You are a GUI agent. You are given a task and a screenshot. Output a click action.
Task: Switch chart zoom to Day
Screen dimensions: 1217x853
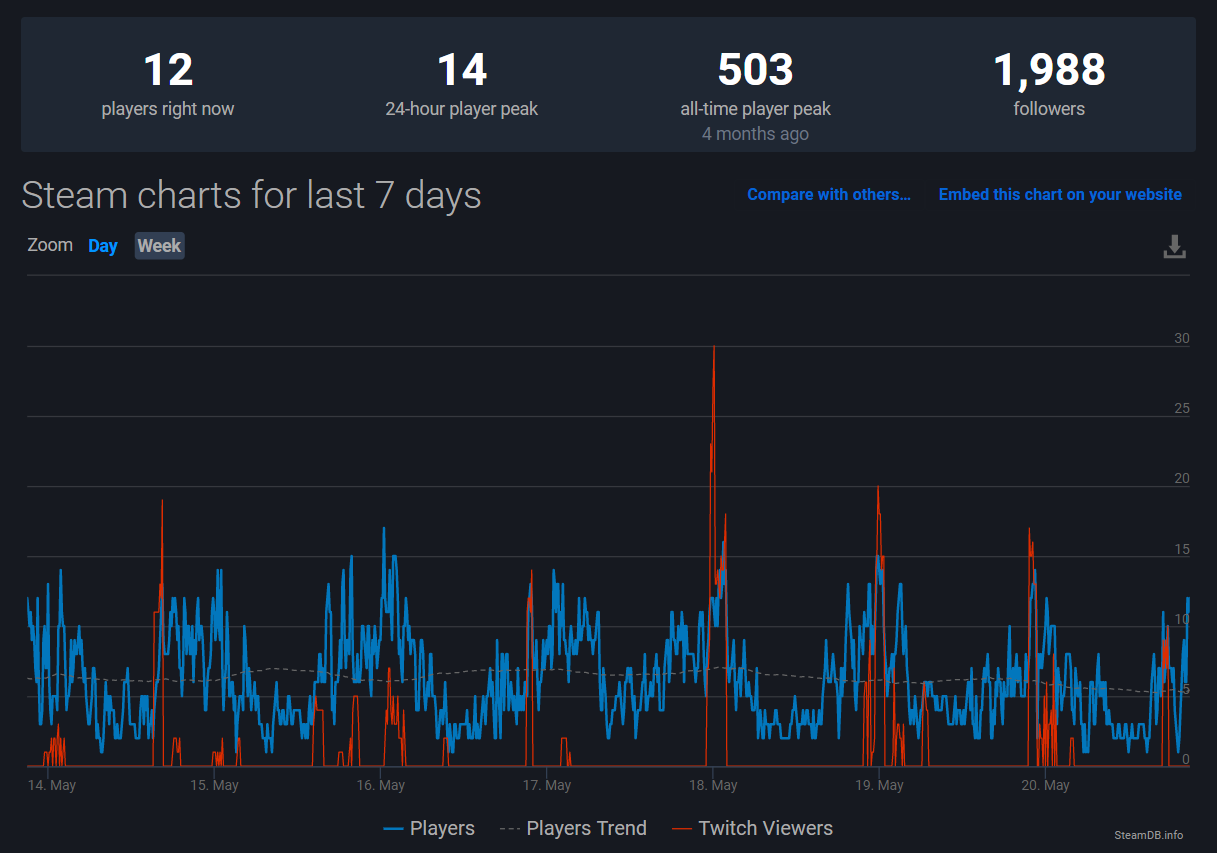click(103, 246)
